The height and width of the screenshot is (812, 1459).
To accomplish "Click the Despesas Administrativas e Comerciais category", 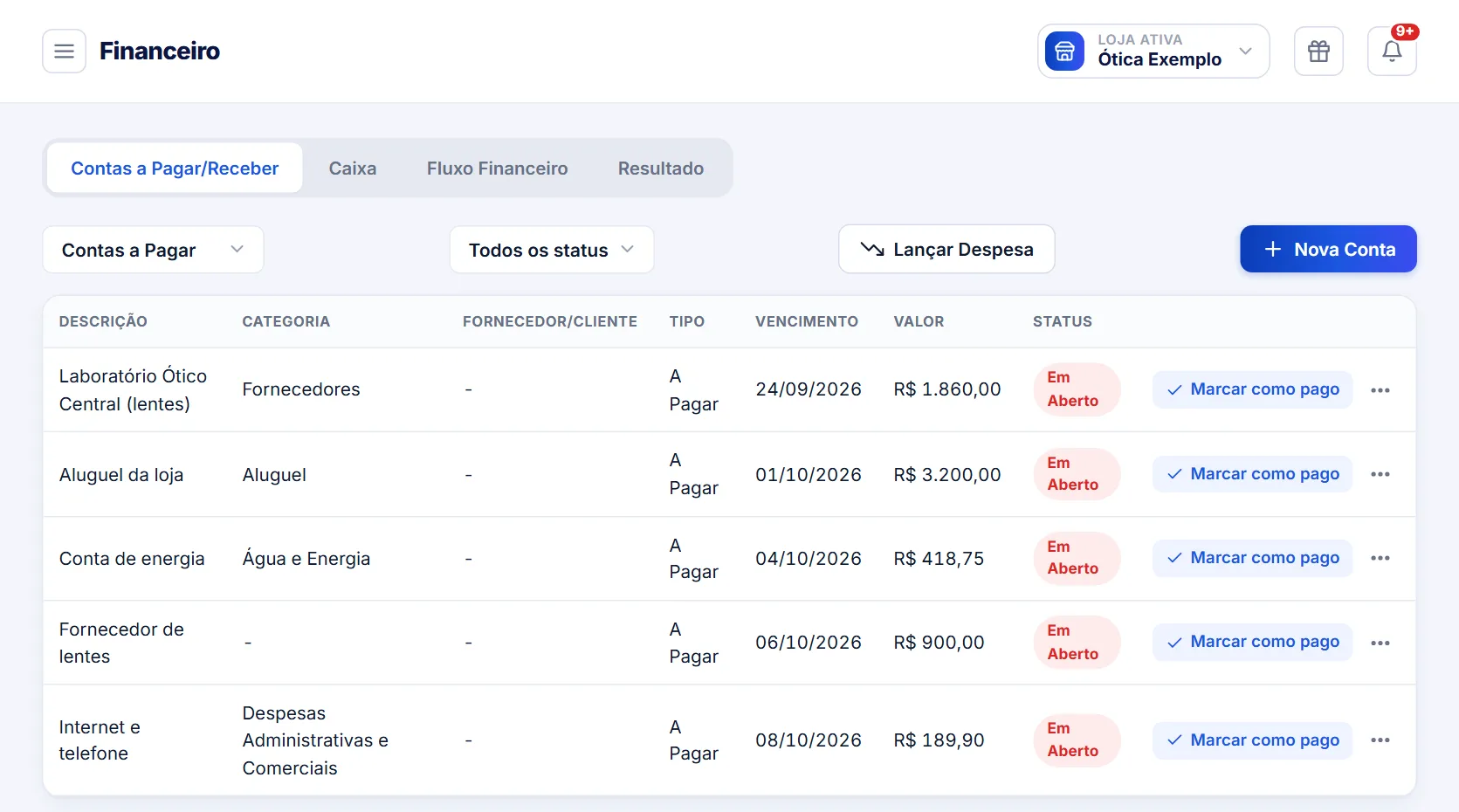I will point(315,740).
